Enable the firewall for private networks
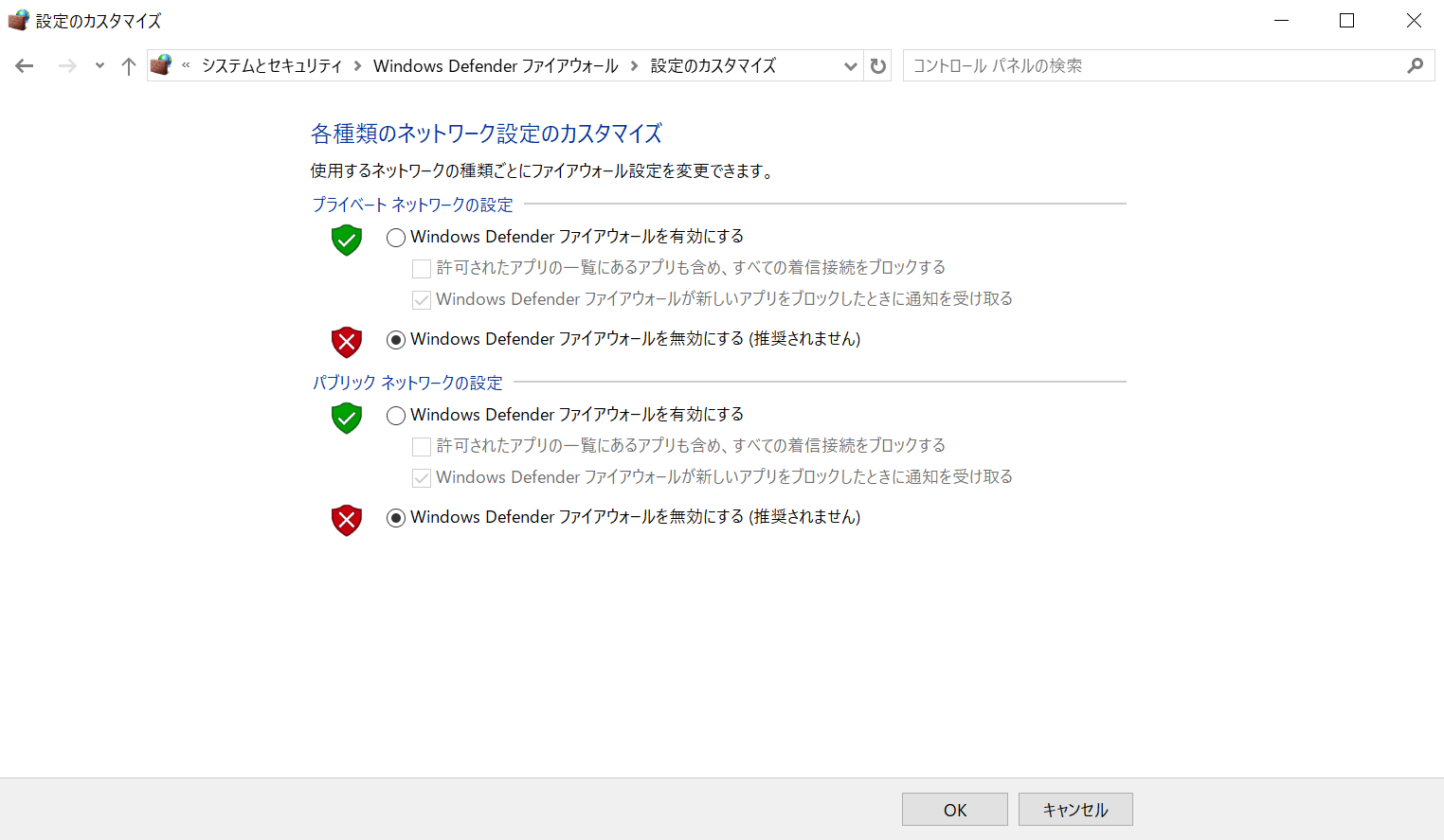The width and height of the screenshot is (1444, 840). click(x=396, y=238)
